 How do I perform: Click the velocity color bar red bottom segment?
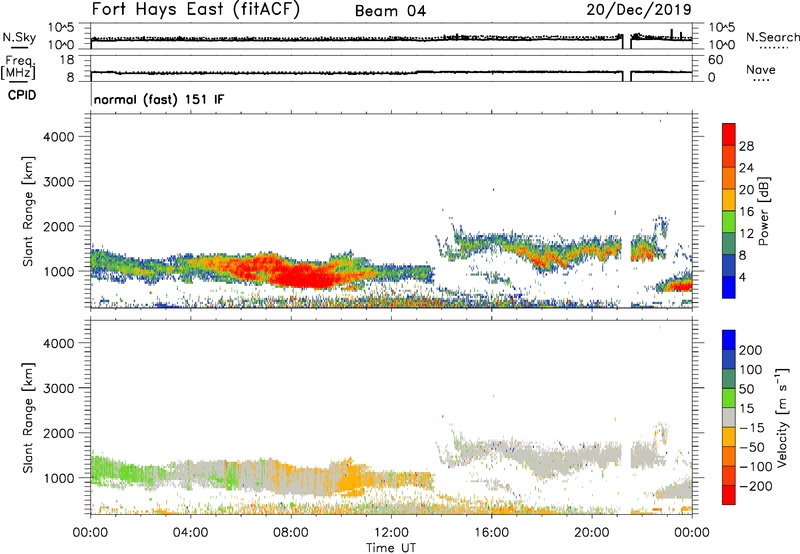729,495
